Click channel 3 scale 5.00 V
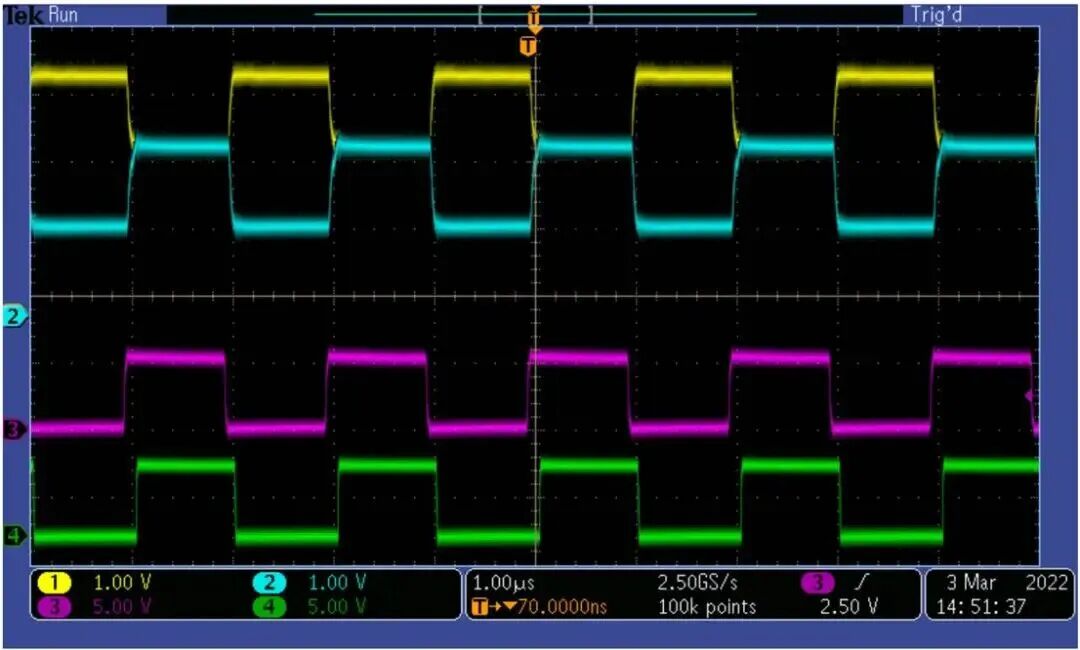 tap(121, 607)
